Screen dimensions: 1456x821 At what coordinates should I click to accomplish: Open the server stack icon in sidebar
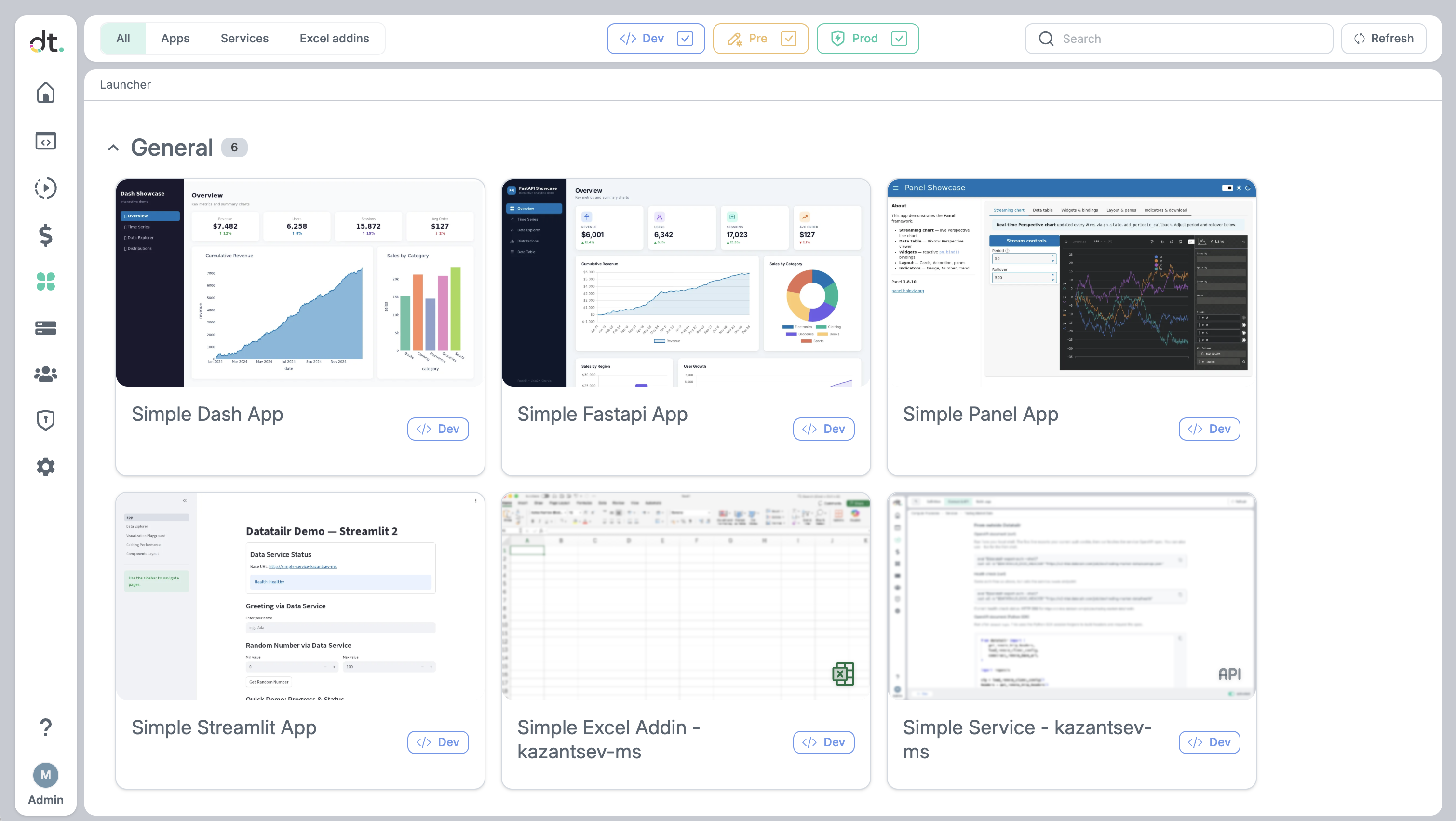pyautogui.click(x=46, y=328)
